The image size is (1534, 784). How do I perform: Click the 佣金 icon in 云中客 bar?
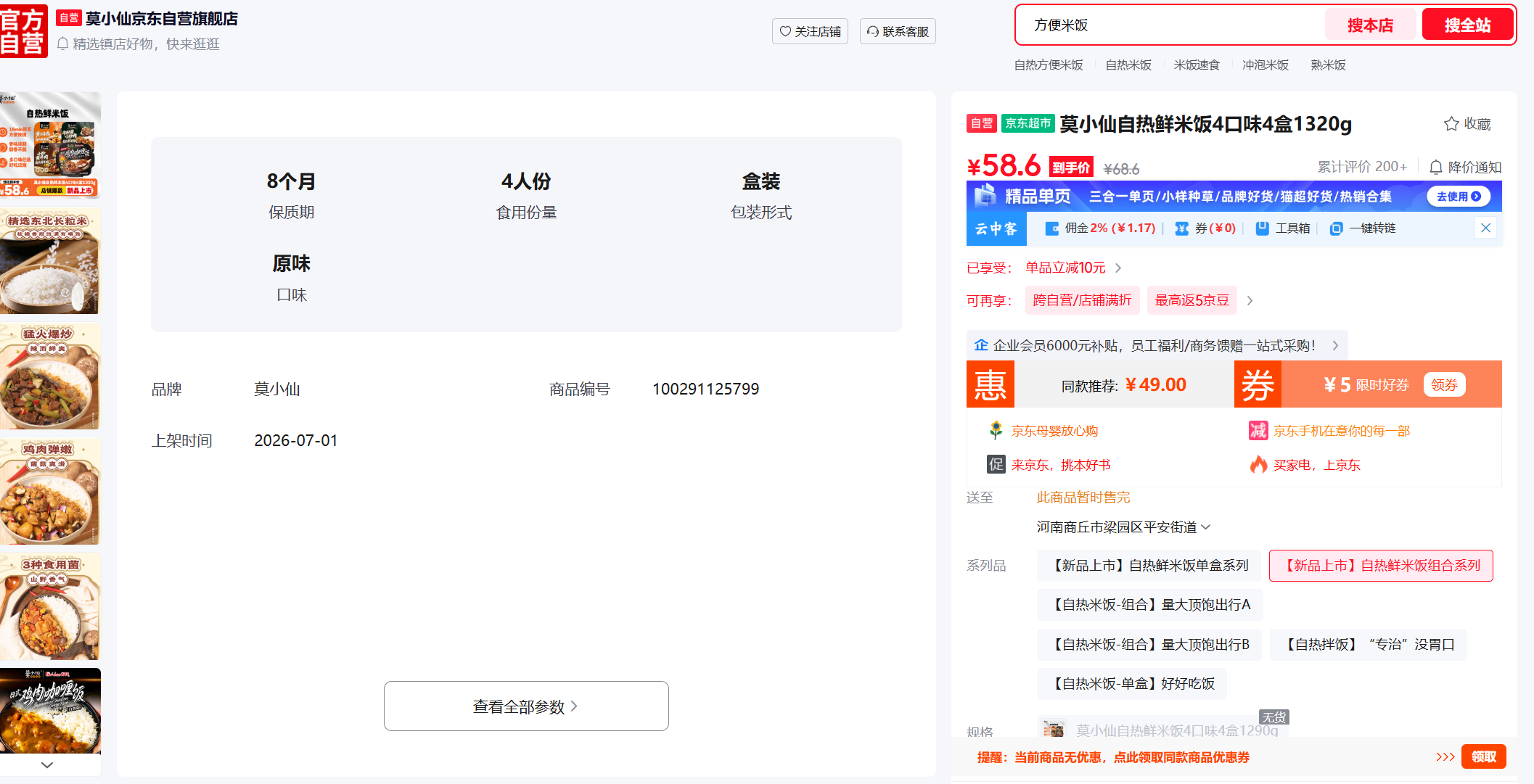[x=1051, y=228]
